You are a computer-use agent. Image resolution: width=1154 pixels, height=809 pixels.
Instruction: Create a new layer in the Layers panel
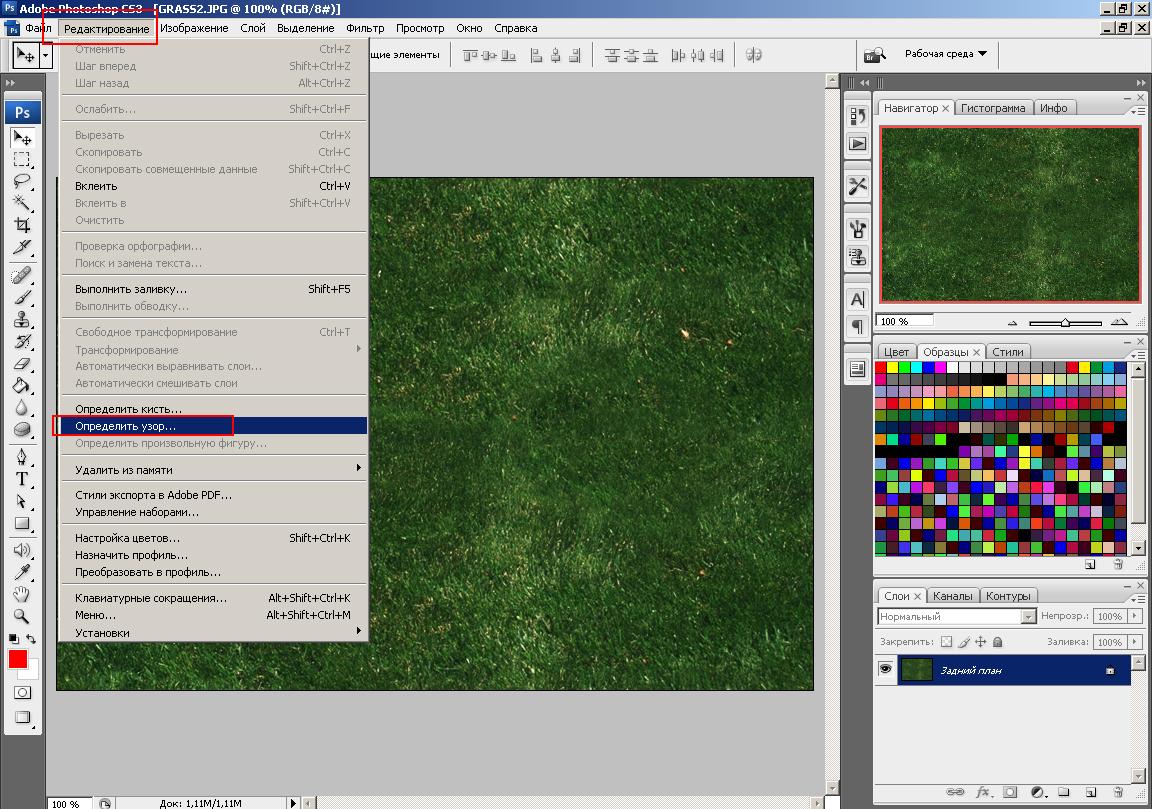pos(1090,792)
